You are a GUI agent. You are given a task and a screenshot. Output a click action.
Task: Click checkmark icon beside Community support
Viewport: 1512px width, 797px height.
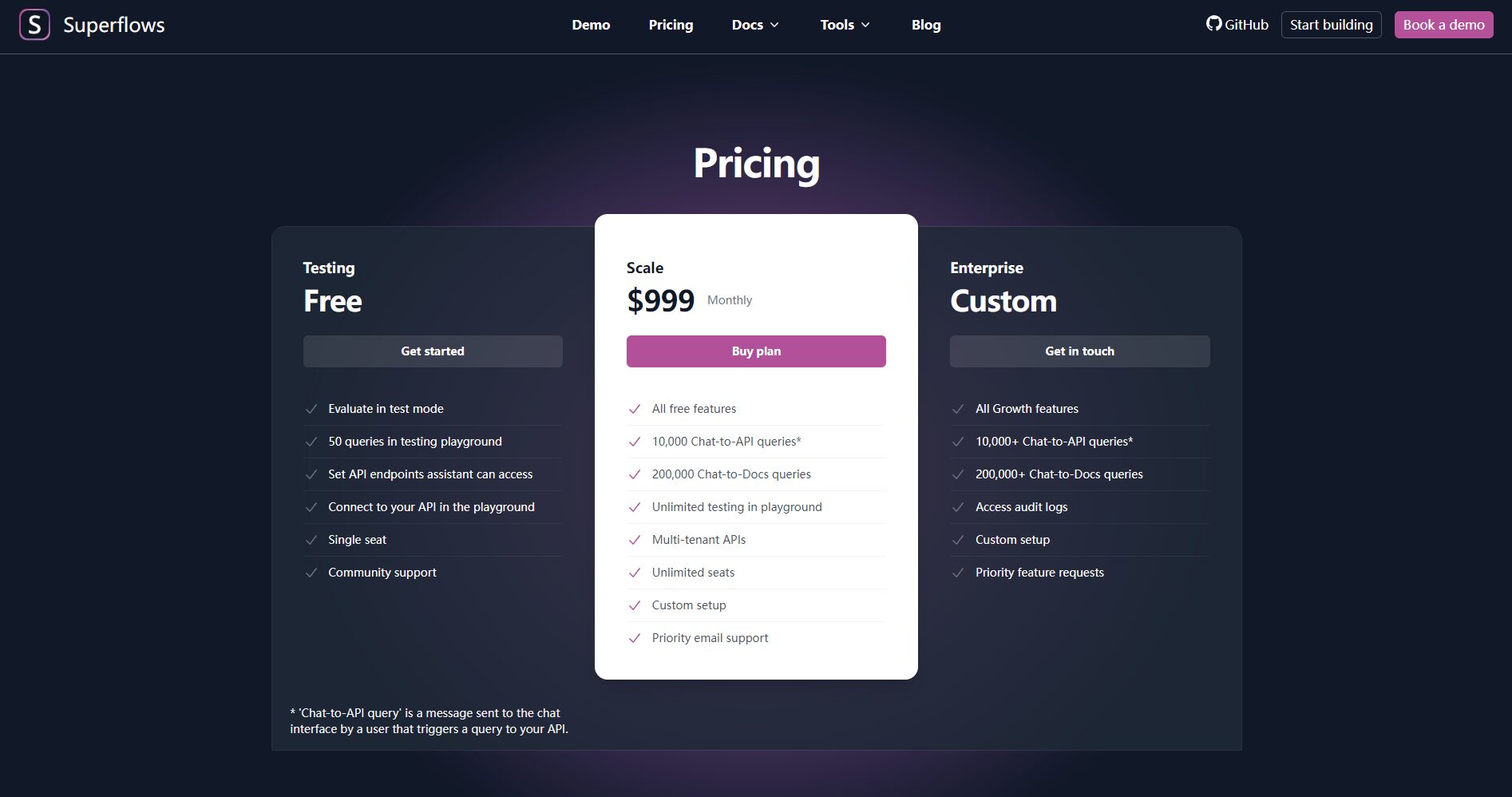coord(311,573)
